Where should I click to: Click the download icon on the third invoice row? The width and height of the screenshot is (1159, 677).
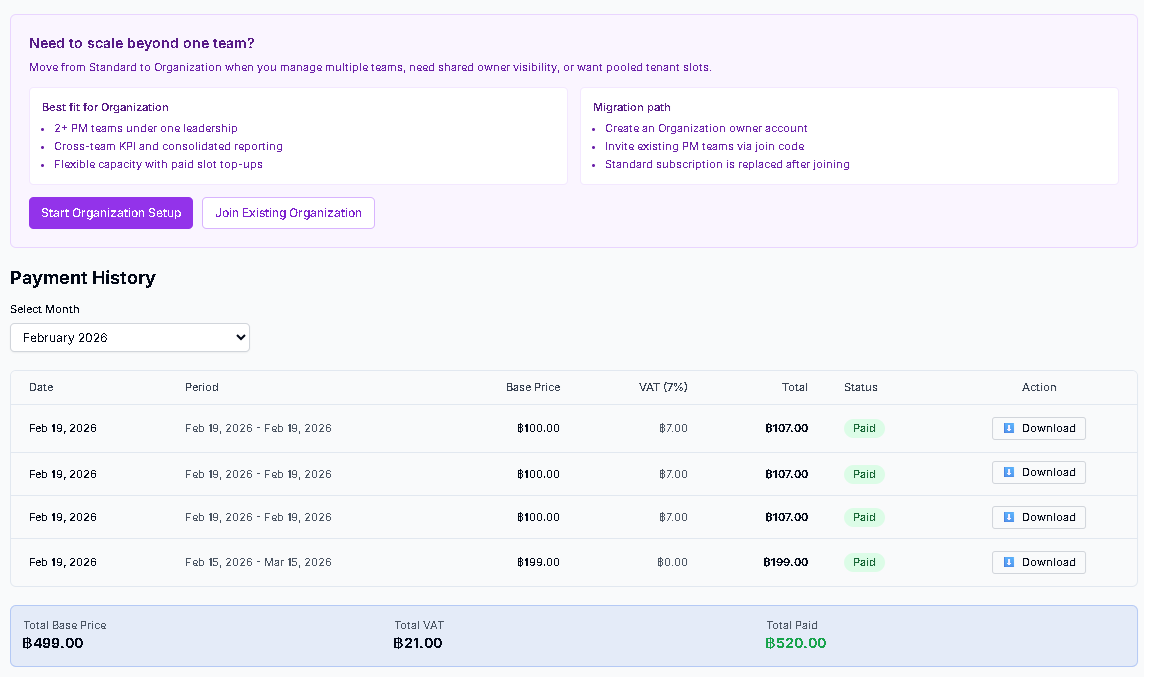(x=1007, y=517)
